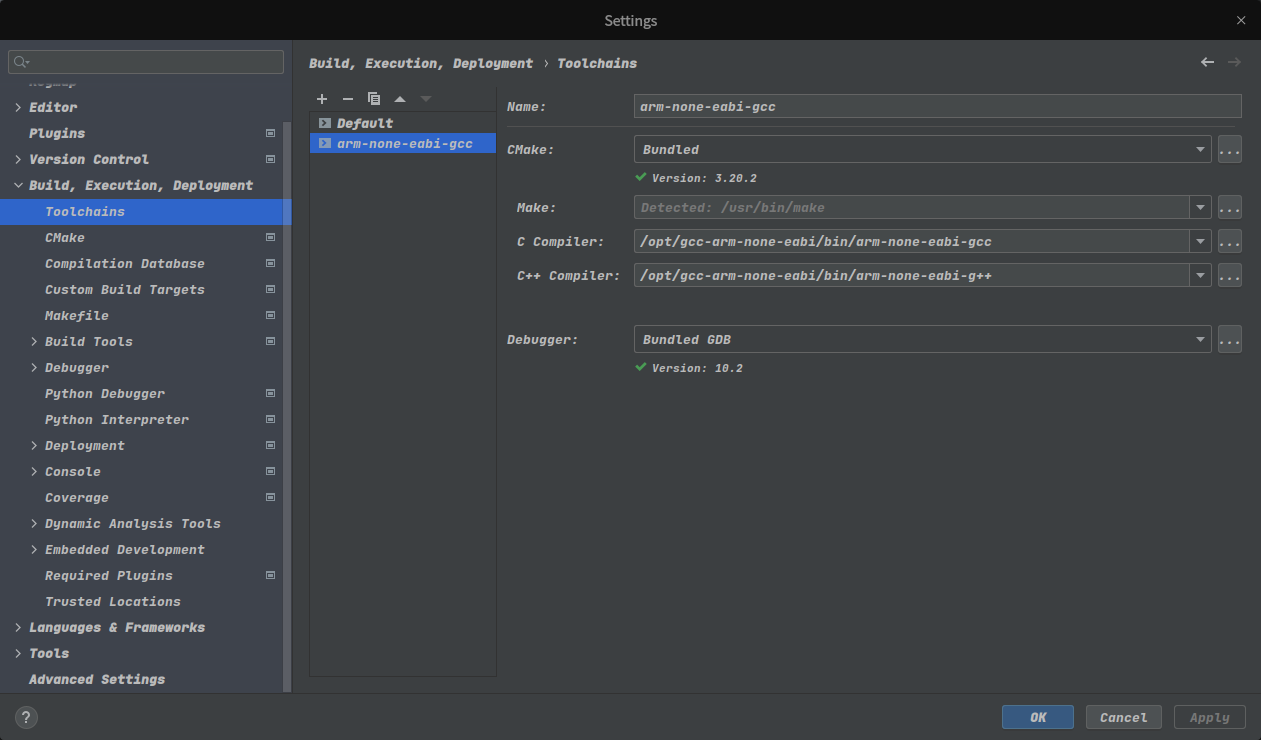Open the C++ Compiler path dropdown
This screenshot has height=740, width=1261.
[1200, 275]
